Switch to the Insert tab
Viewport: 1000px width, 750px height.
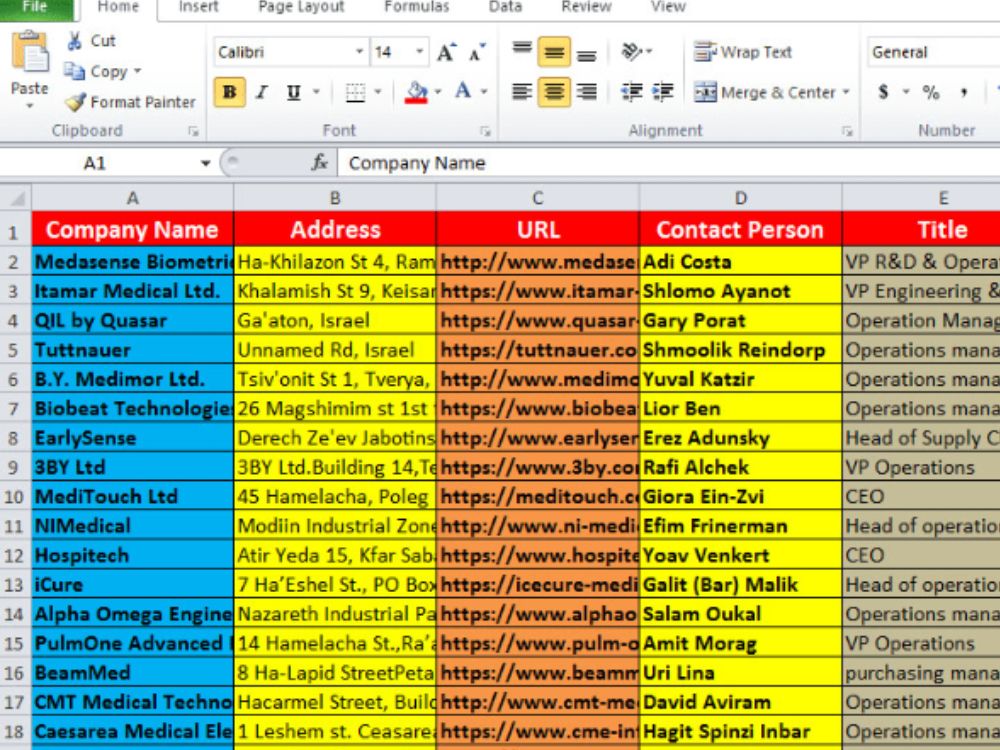[198, 8]
